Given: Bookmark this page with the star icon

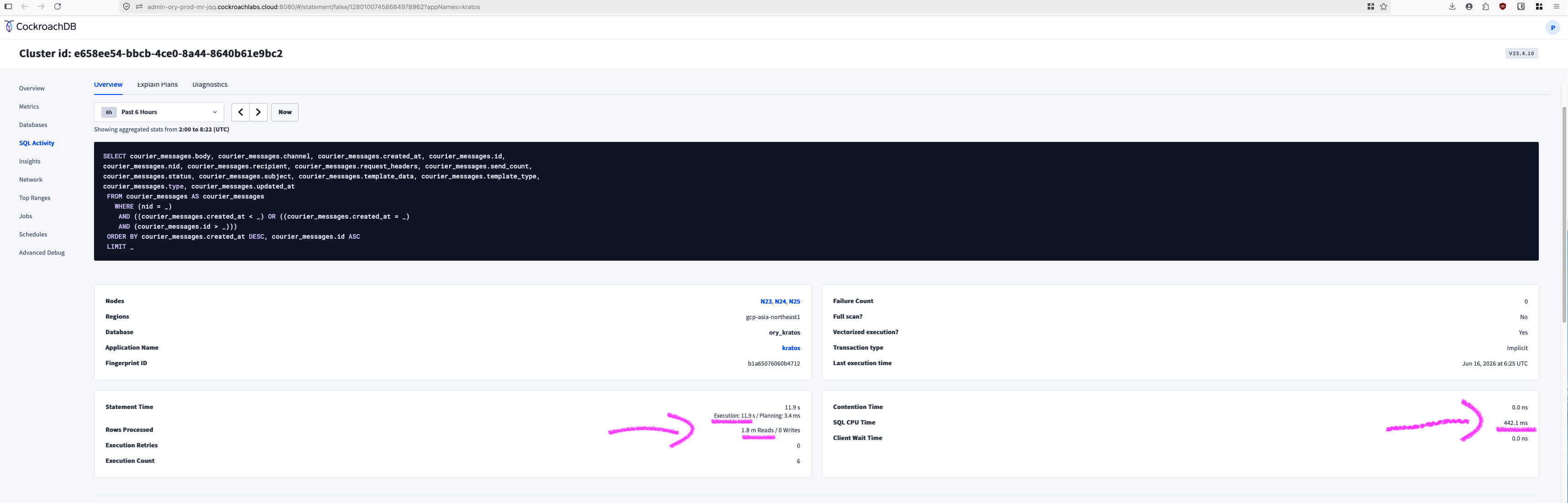Looking at the screenshot, I should tap(1384, 7).
